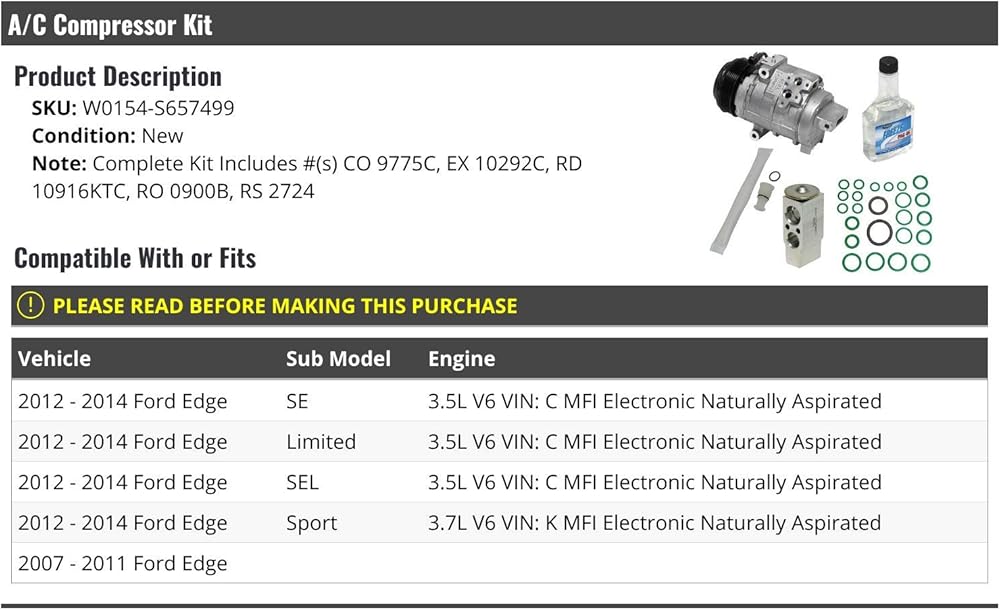Click the green O-ring seal kit image

(884, 225)
